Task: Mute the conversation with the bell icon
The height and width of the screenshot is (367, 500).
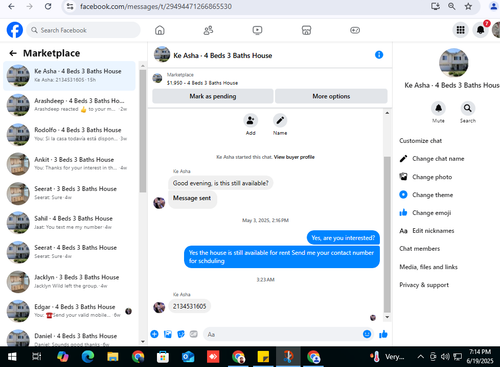Action: pyautogui.click(x=438, y=108)
